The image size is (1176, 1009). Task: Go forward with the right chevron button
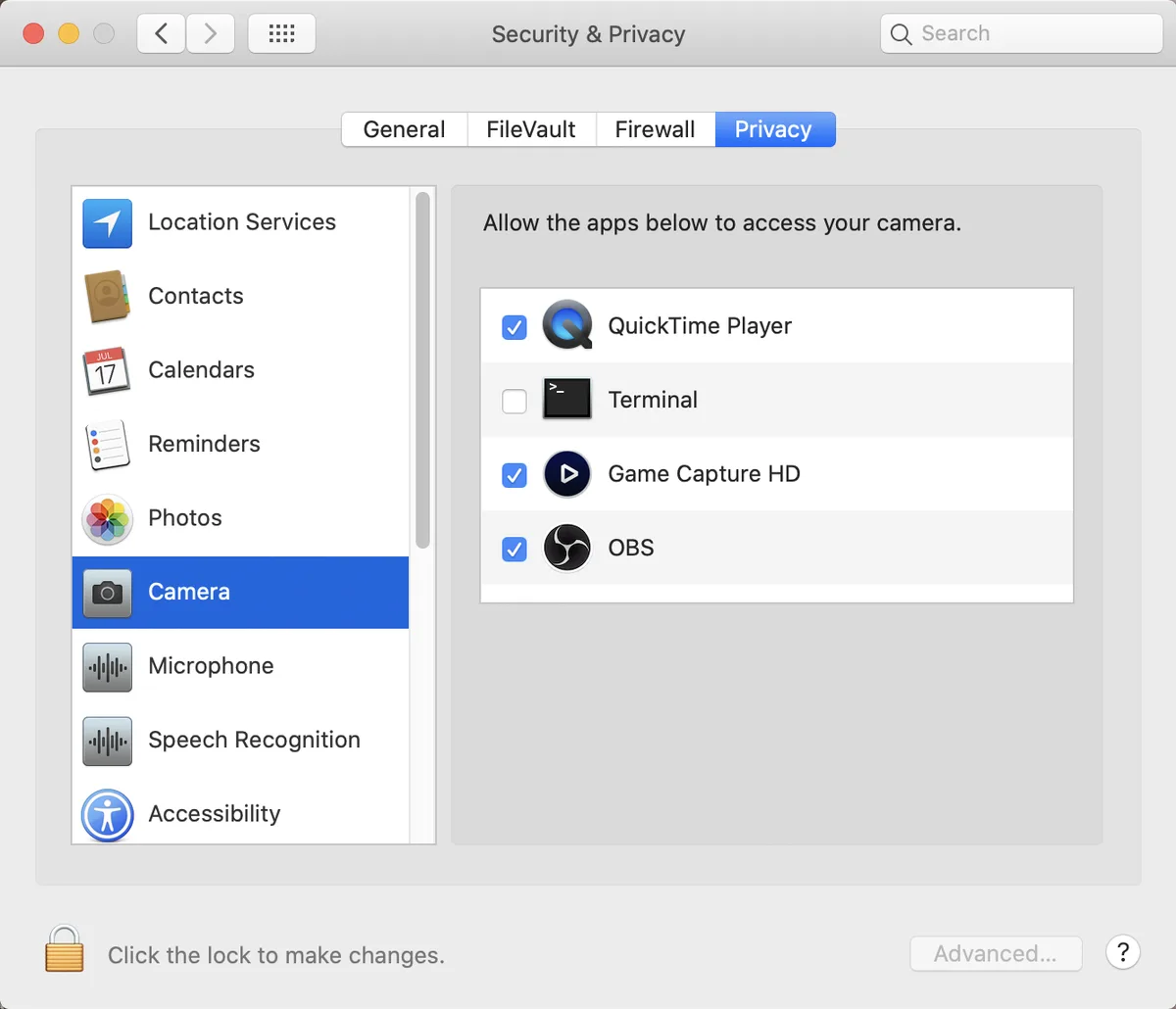pyautogui.click(x=211, y=34)
